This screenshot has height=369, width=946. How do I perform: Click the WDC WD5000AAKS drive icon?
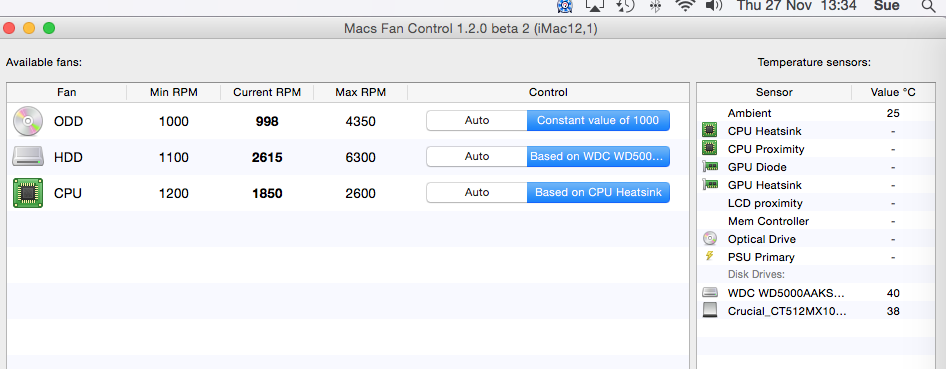coord(710,293)
